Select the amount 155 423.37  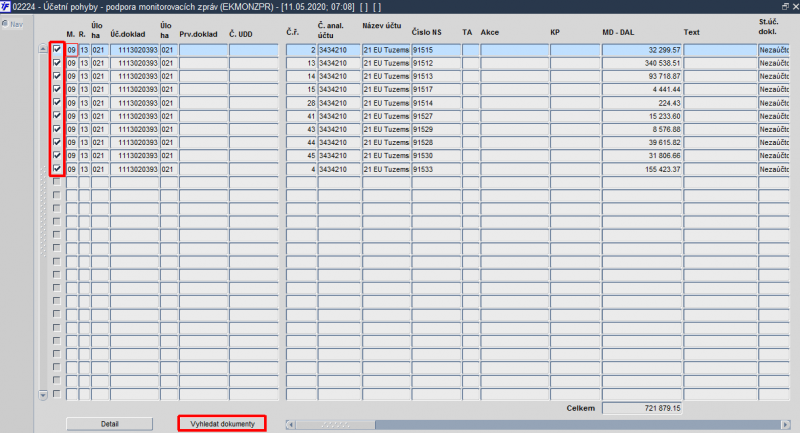coord(642,169)
